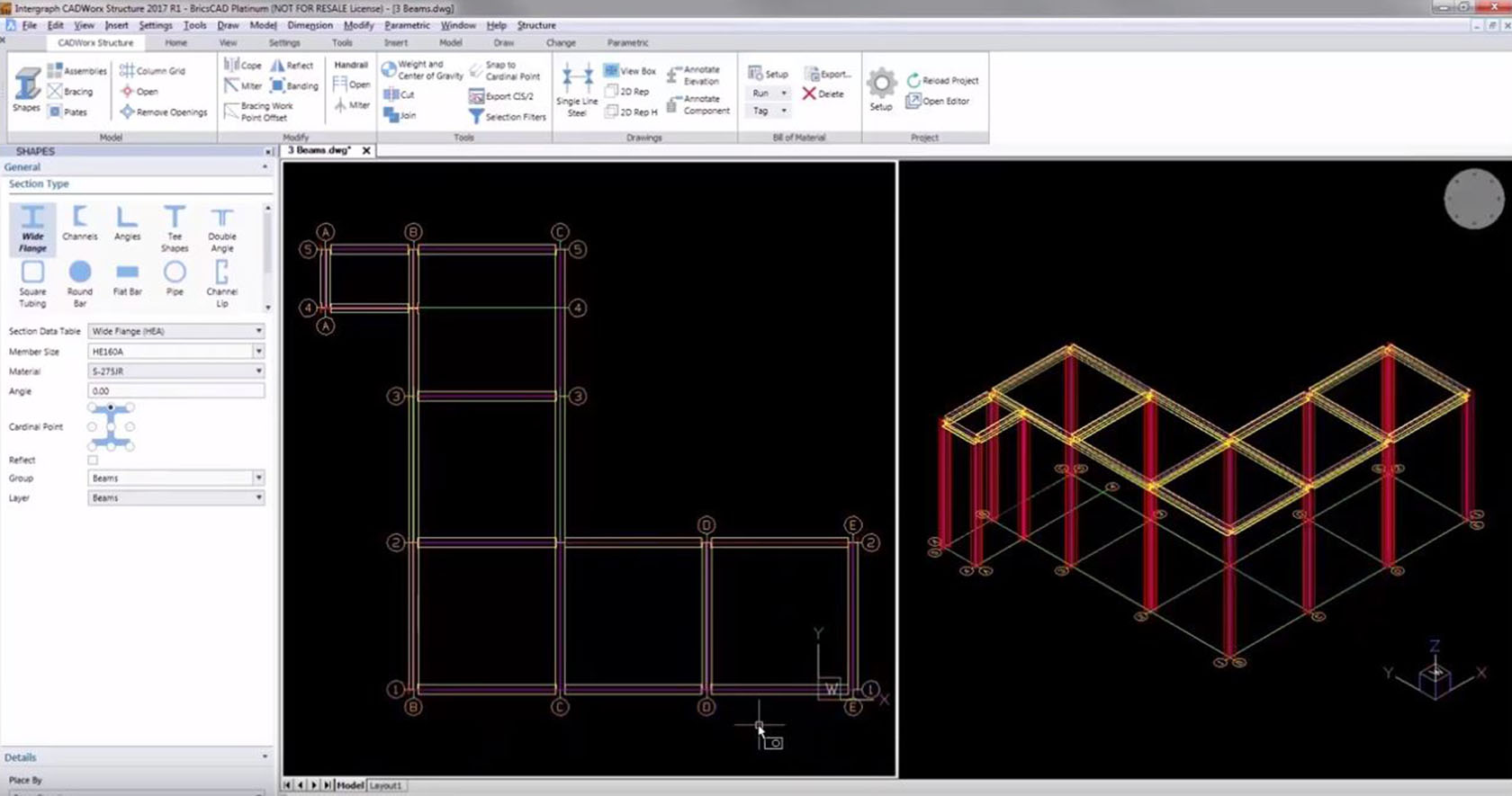
Task: Close the 3 Beams.dwg document tab
Action: (366, 150)
